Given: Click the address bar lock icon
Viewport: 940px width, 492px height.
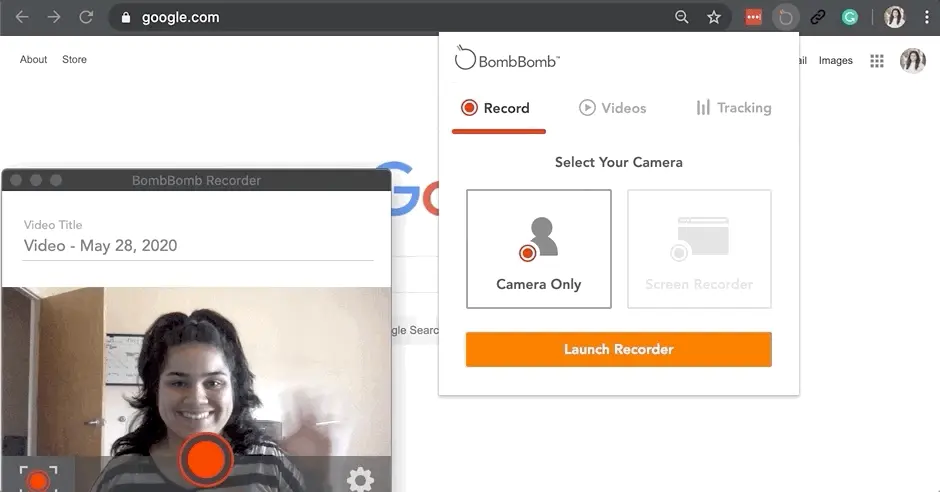Looking at the screenshot, I should coord(125,18).
